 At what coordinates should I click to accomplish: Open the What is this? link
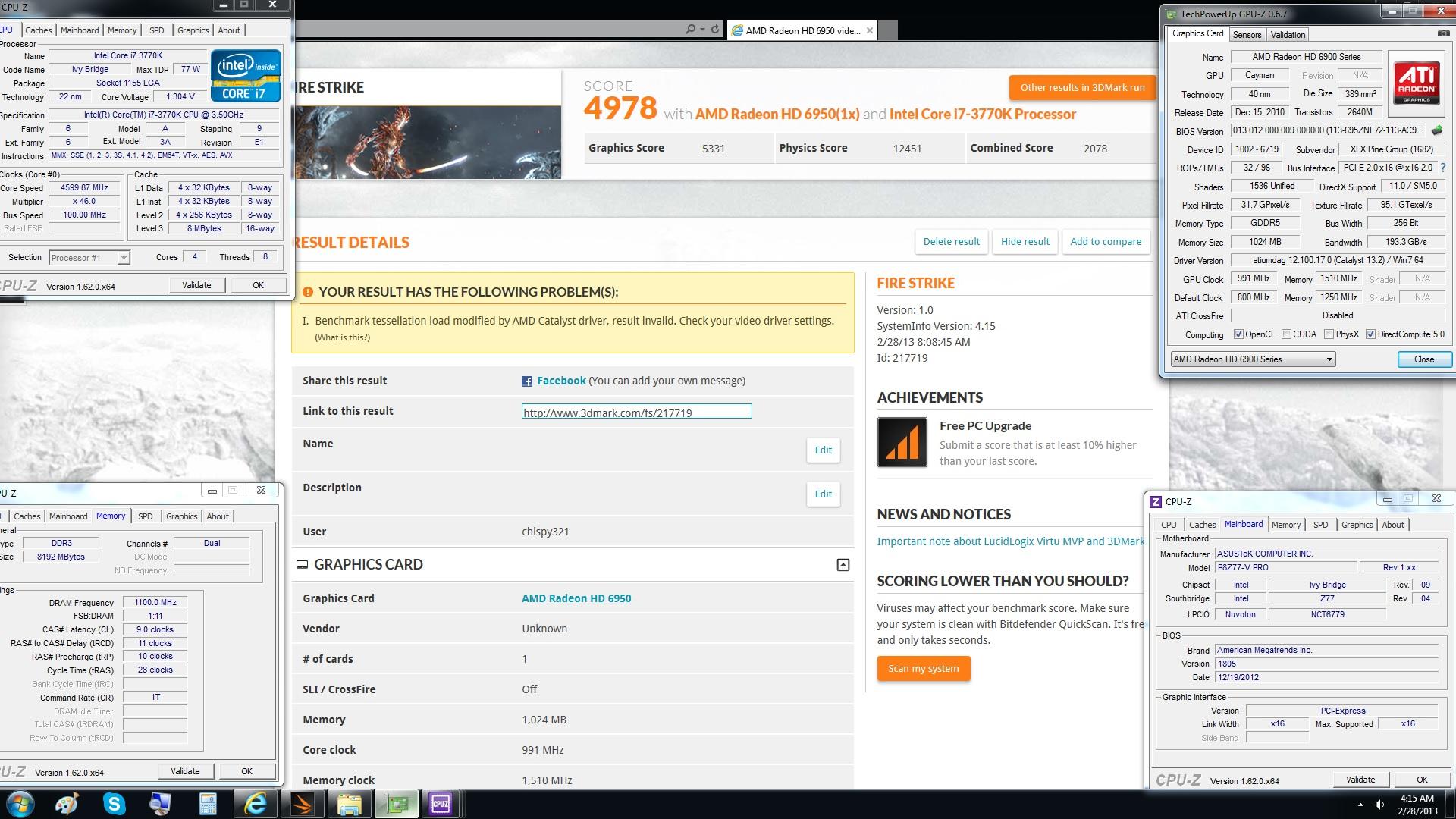point(342,337)
